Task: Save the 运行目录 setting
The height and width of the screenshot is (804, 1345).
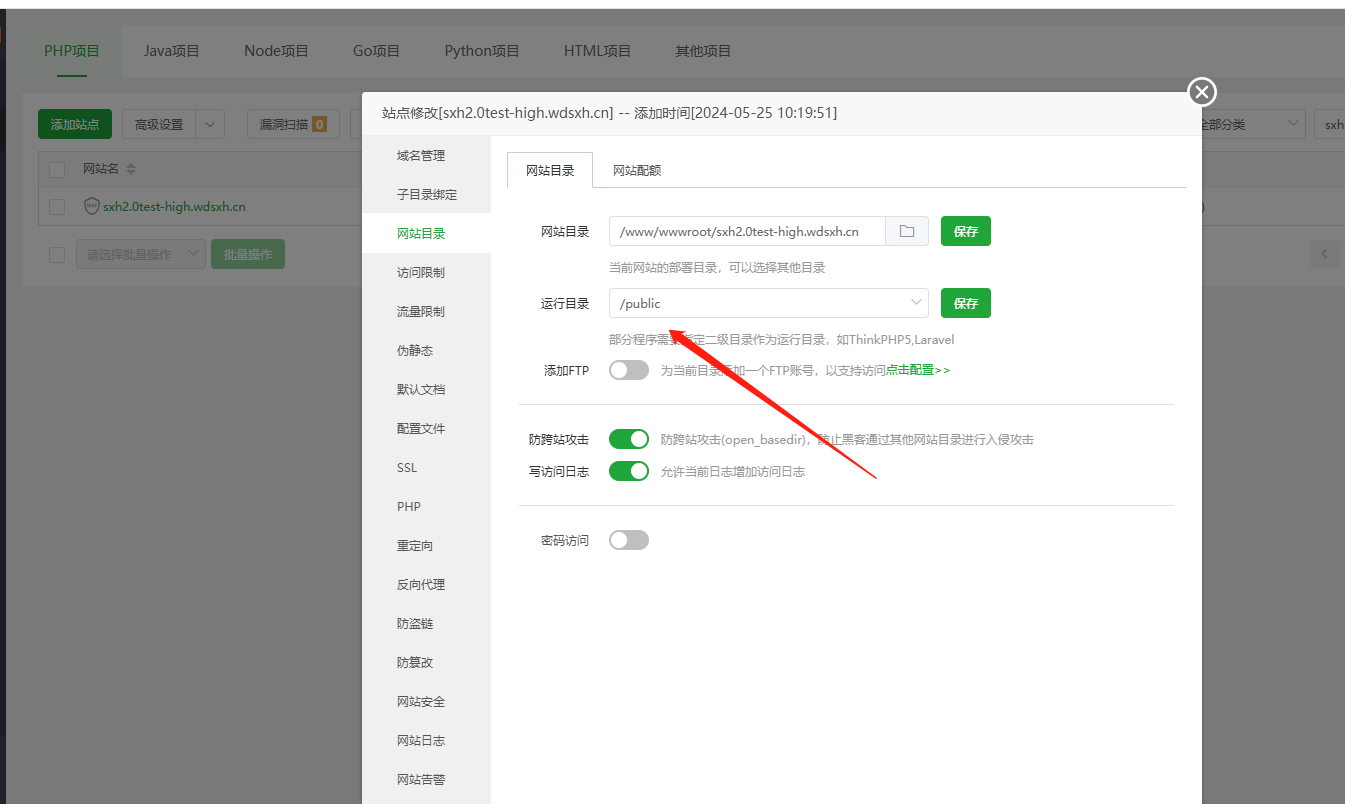Action: [966, 303]
